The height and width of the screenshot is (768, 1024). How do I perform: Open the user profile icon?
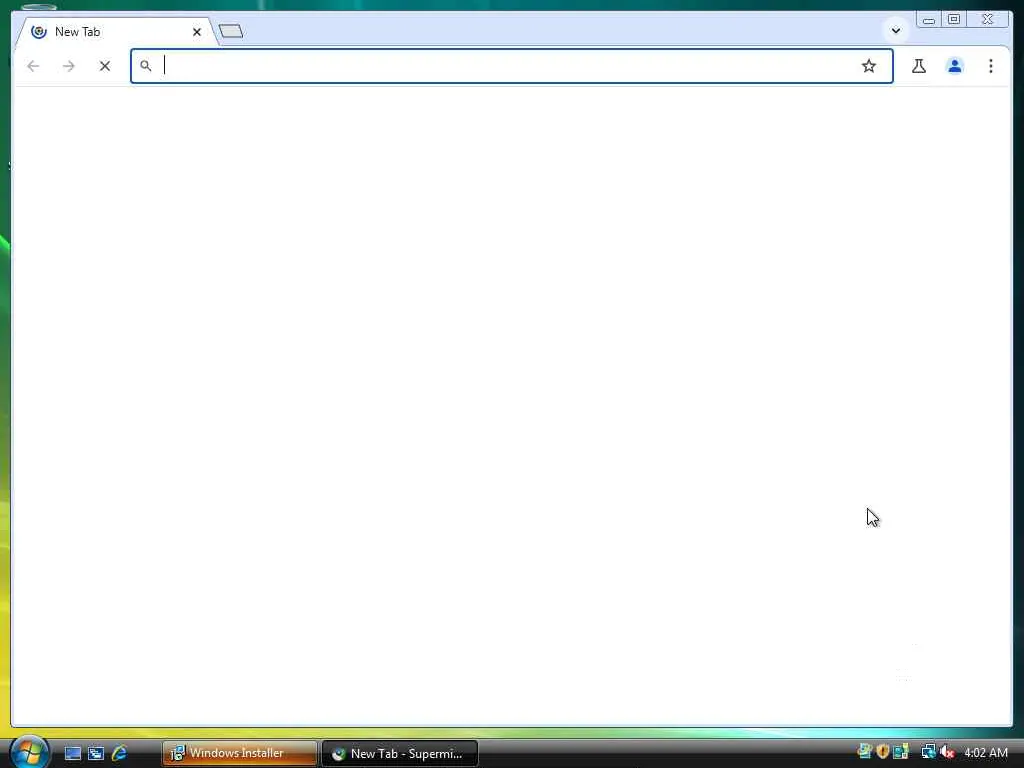(955, 66)
